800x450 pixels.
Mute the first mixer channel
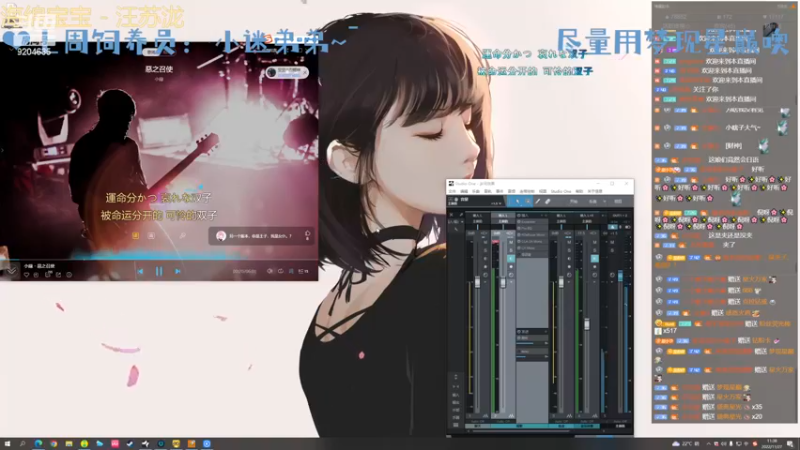pyautogui.click(x=485, y=242)
